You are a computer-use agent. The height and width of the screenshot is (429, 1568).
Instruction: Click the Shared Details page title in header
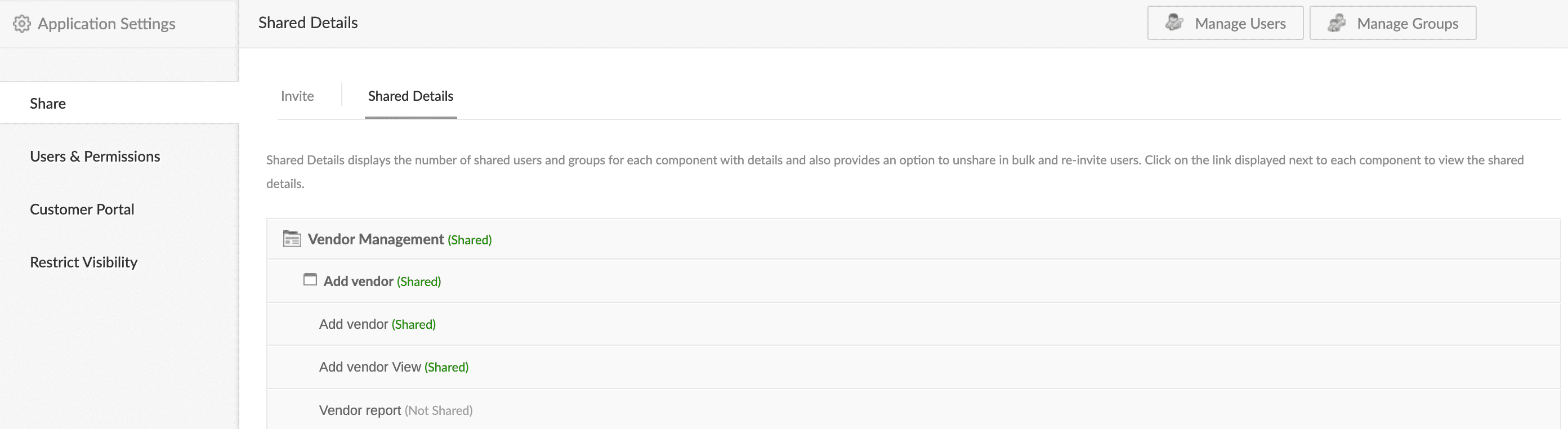click(308, 23)
